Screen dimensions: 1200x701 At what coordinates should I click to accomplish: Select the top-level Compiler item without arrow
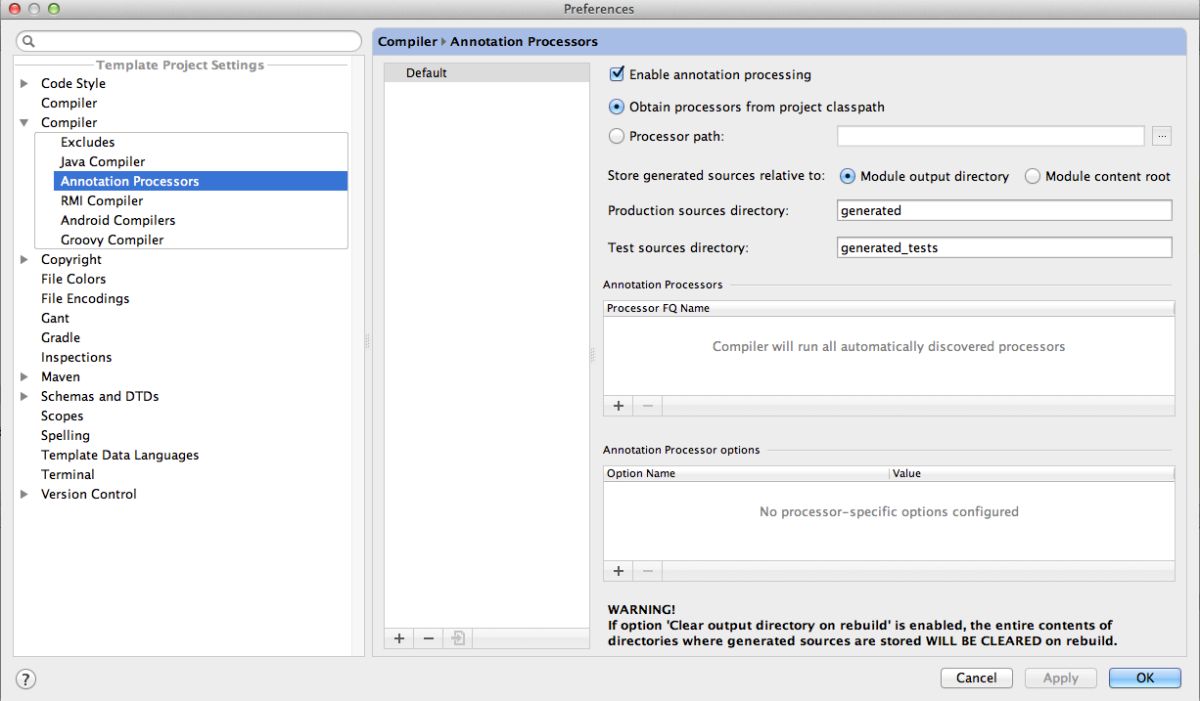69,103
